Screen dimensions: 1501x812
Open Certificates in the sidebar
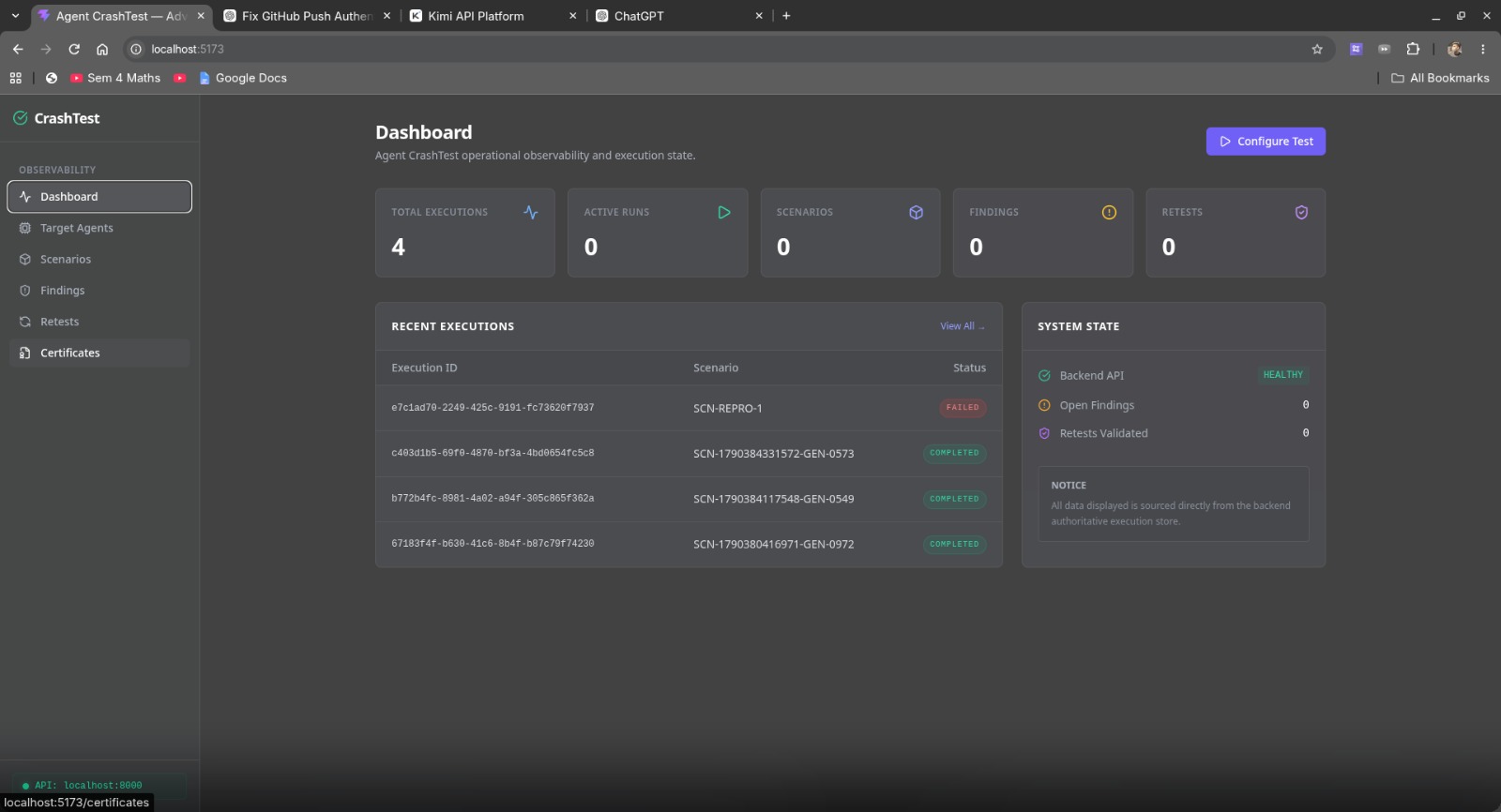tap(99, 353)
